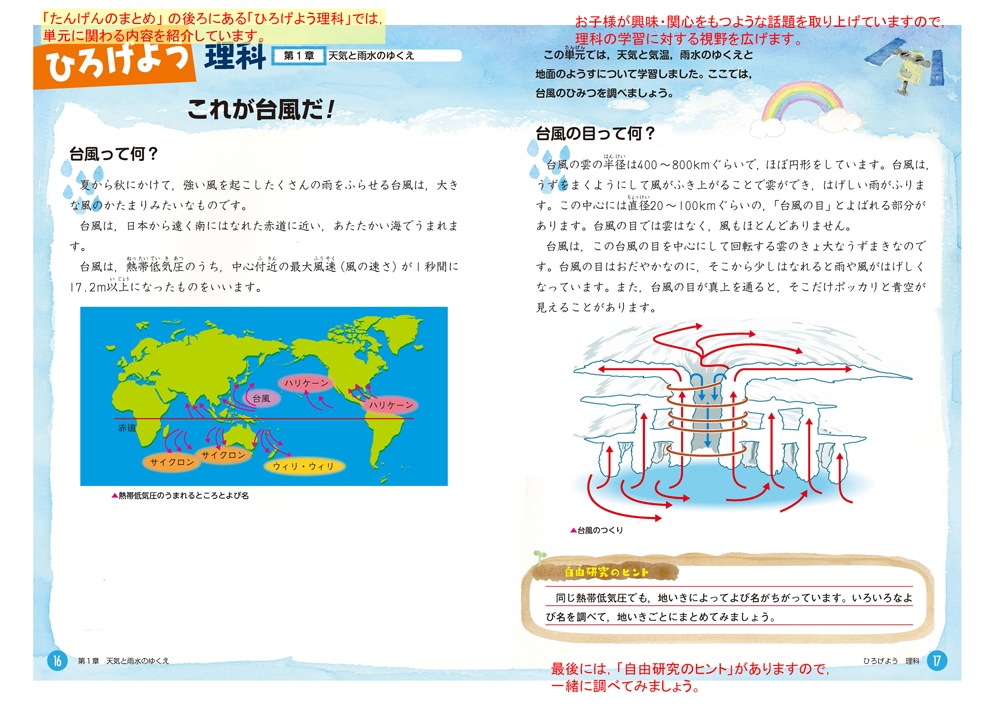The height and width of the screenshot is (706, 1000).
Task: Select the page number 17 circle
Action: (936, 660)
